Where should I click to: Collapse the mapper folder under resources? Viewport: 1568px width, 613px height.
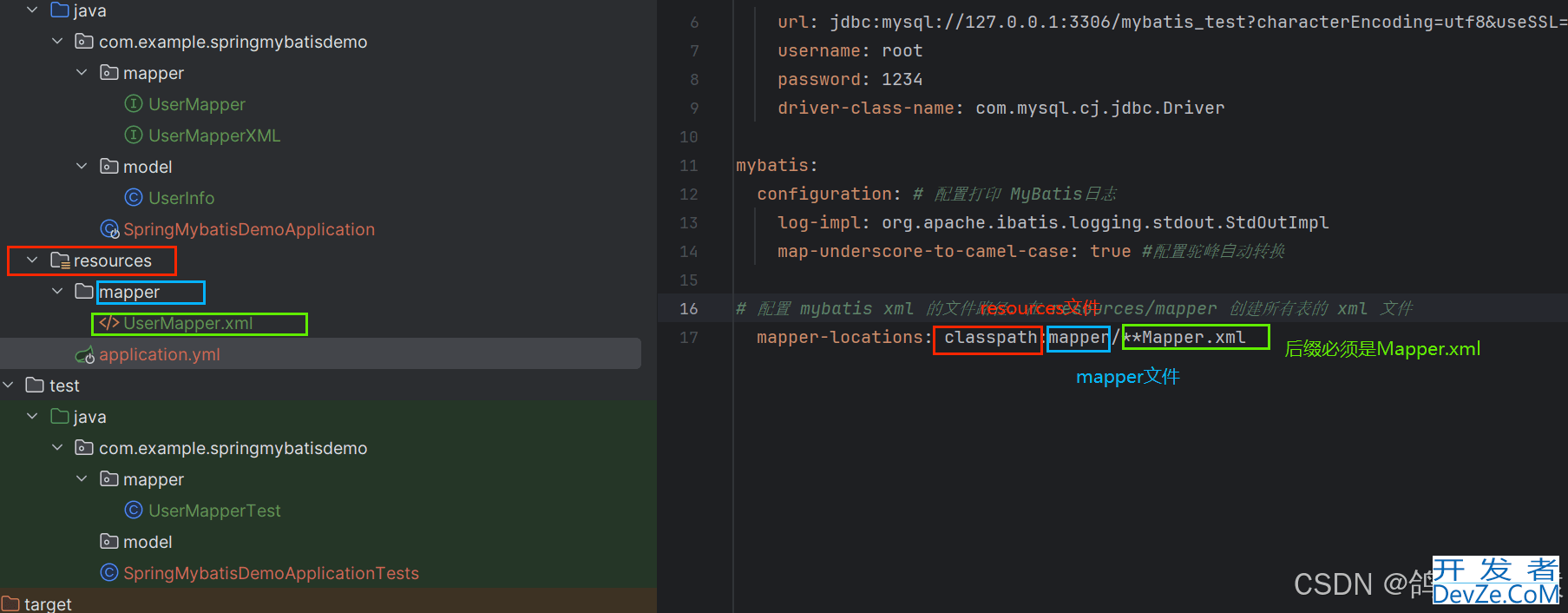pyautogui.click(x=57, y=292)
